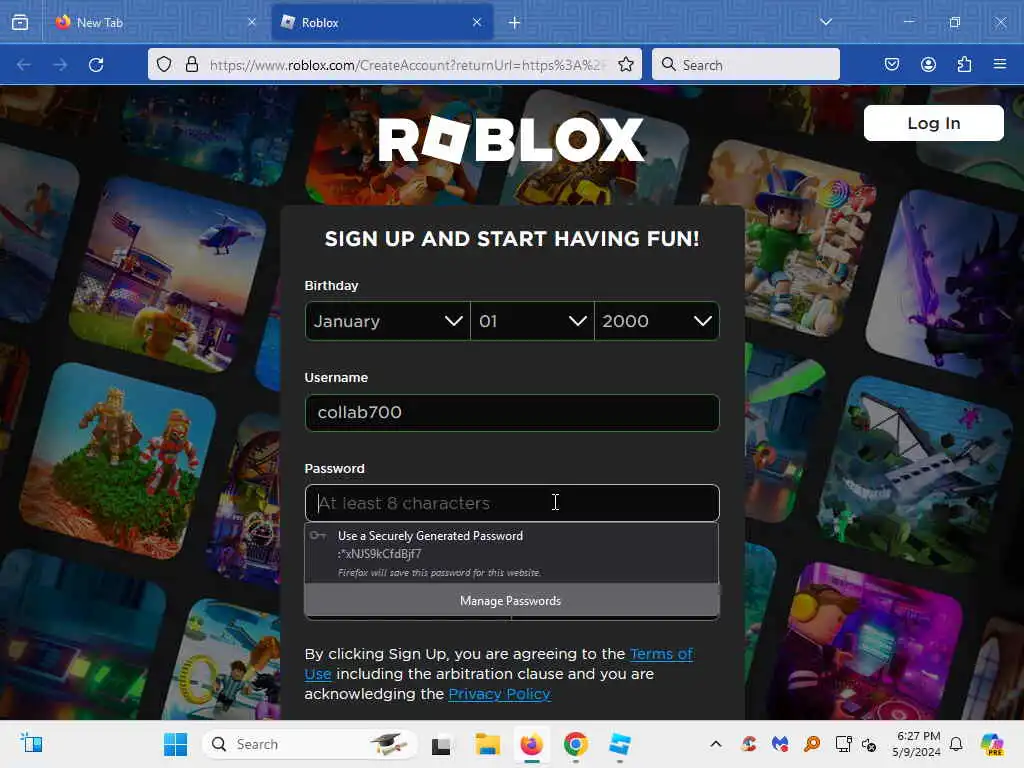Viewport: 1024px width, 768px height.
Task: Open Firefox View icon in tab bar
Action: click(20, 22)
